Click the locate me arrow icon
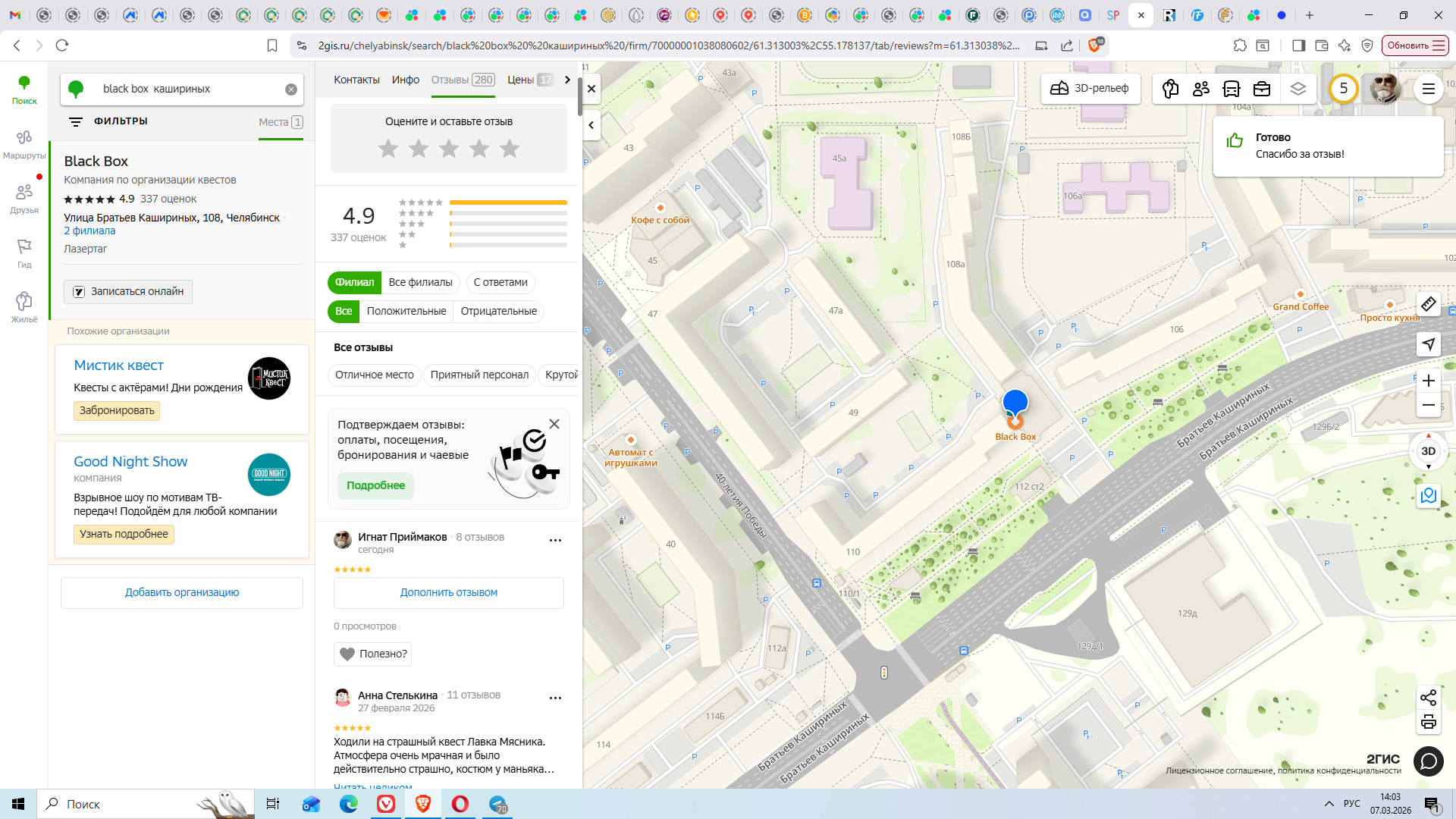Image resolution: width=1456 pixels, height=819 pixels. click(1428, 344)
